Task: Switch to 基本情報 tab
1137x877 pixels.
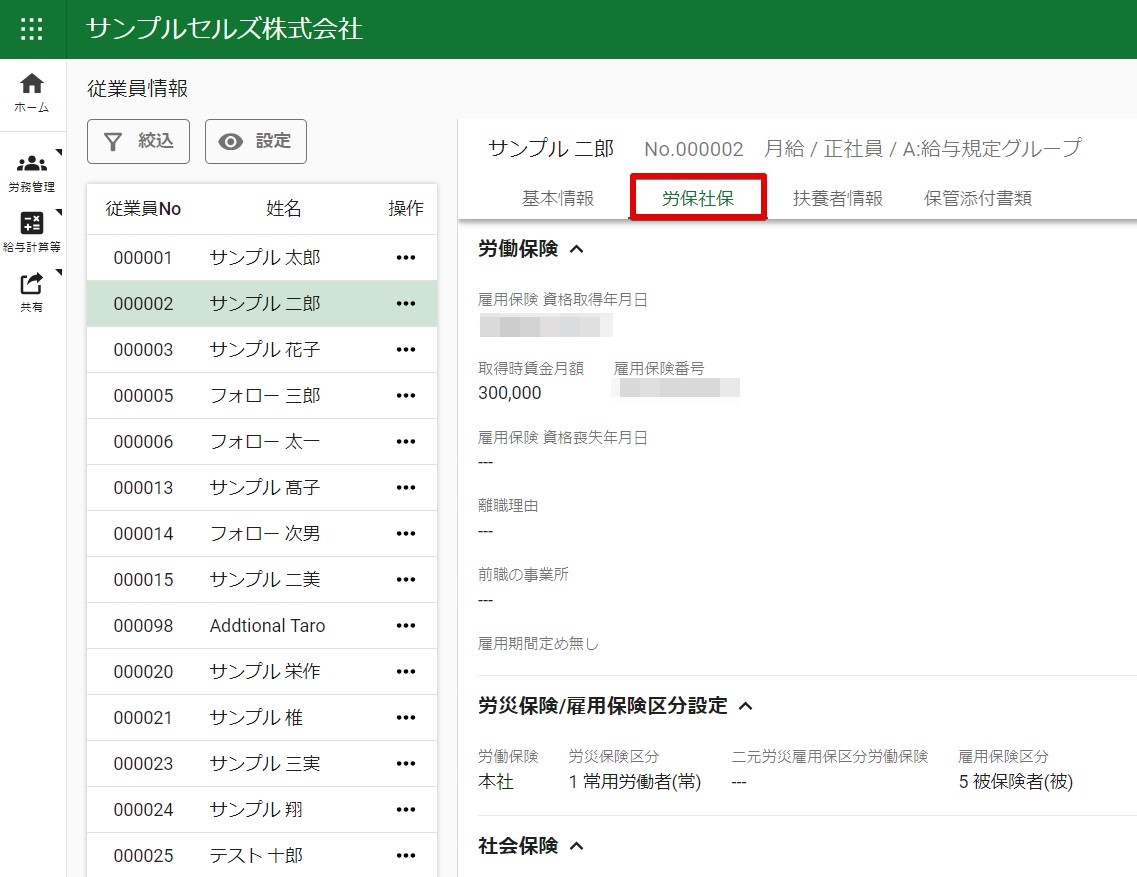Action: point(558,198)
